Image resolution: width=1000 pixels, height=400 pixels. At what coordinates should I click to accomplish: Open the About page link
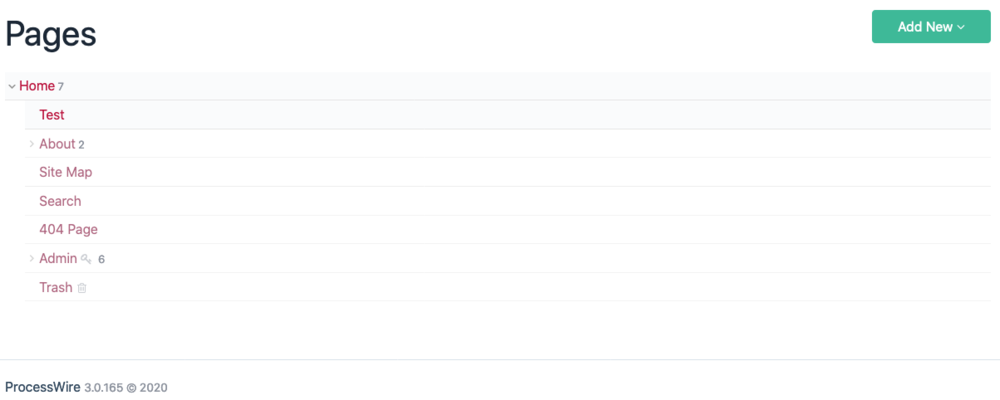click(x=57, y=144)
